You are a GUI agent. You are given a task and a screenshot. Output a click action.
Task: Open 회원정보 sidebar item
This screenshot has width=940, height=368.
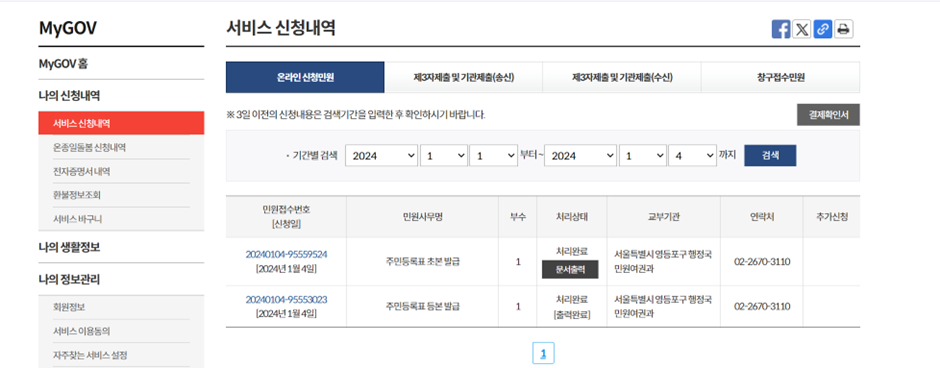[69, 307]
